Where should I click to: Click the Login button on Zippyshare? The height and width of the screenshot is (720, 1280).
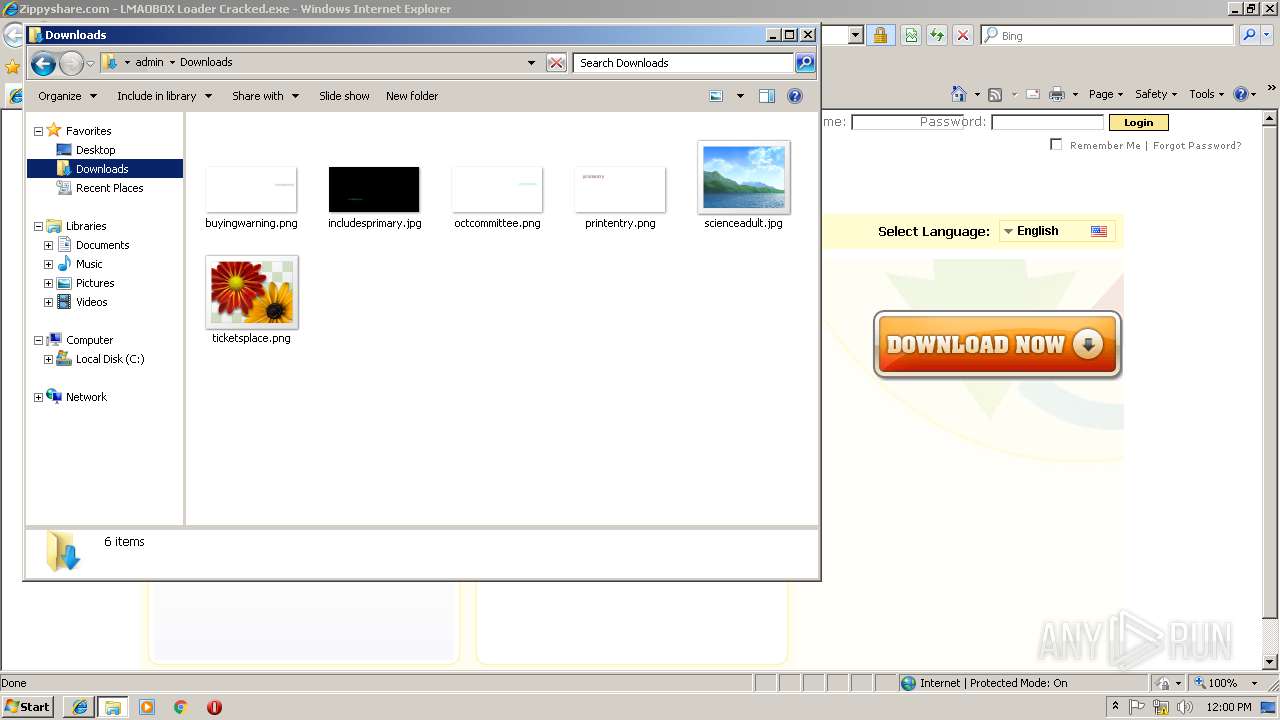point(1138,123)
